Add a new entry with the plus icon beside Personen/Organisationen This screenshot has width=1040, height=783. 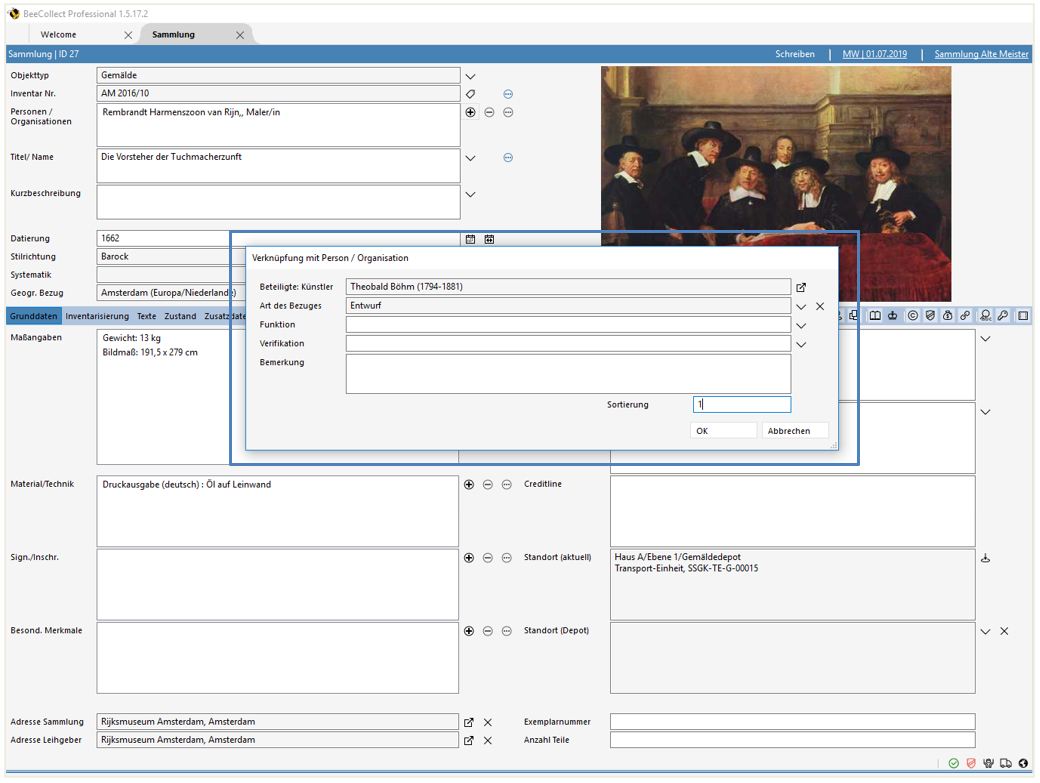[469, 112]
